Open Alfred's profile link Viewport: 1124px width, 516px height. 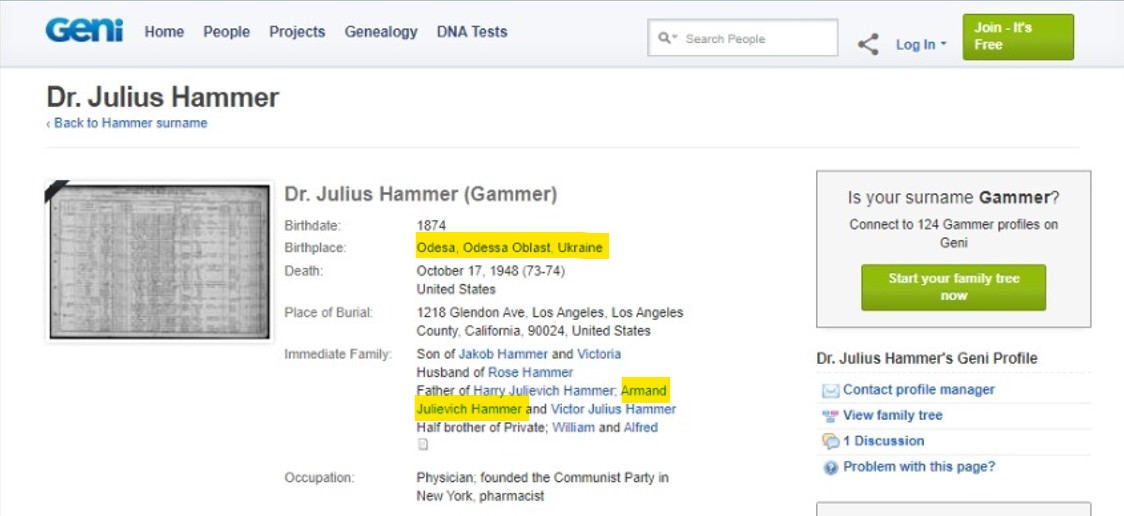coord(640,428)
